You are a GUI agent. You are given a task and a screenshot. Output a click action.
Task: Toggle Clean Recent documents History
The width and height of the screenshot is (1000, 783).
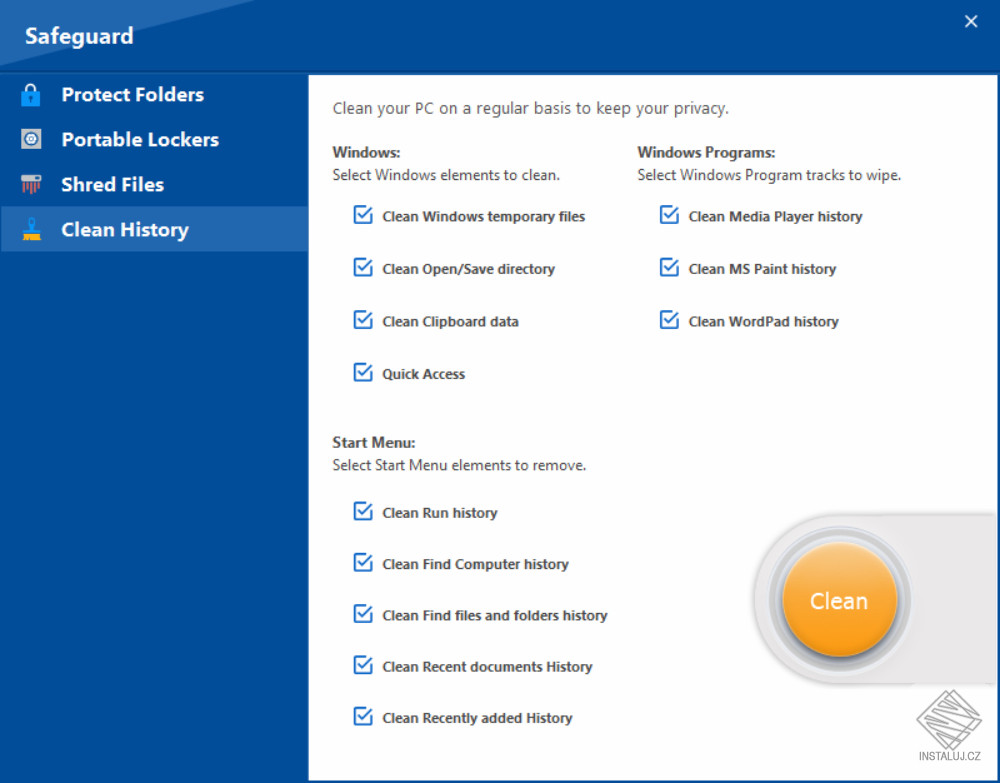click(x=362, y=664)
